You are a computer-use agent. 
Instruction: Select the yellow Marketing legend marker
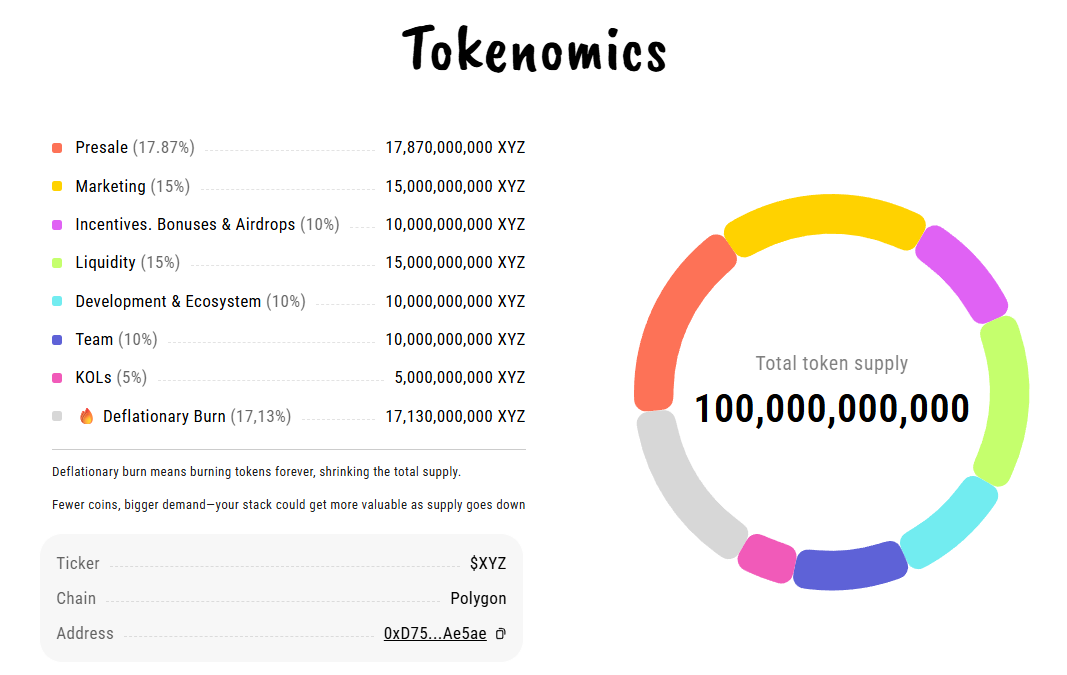(56, 186)
